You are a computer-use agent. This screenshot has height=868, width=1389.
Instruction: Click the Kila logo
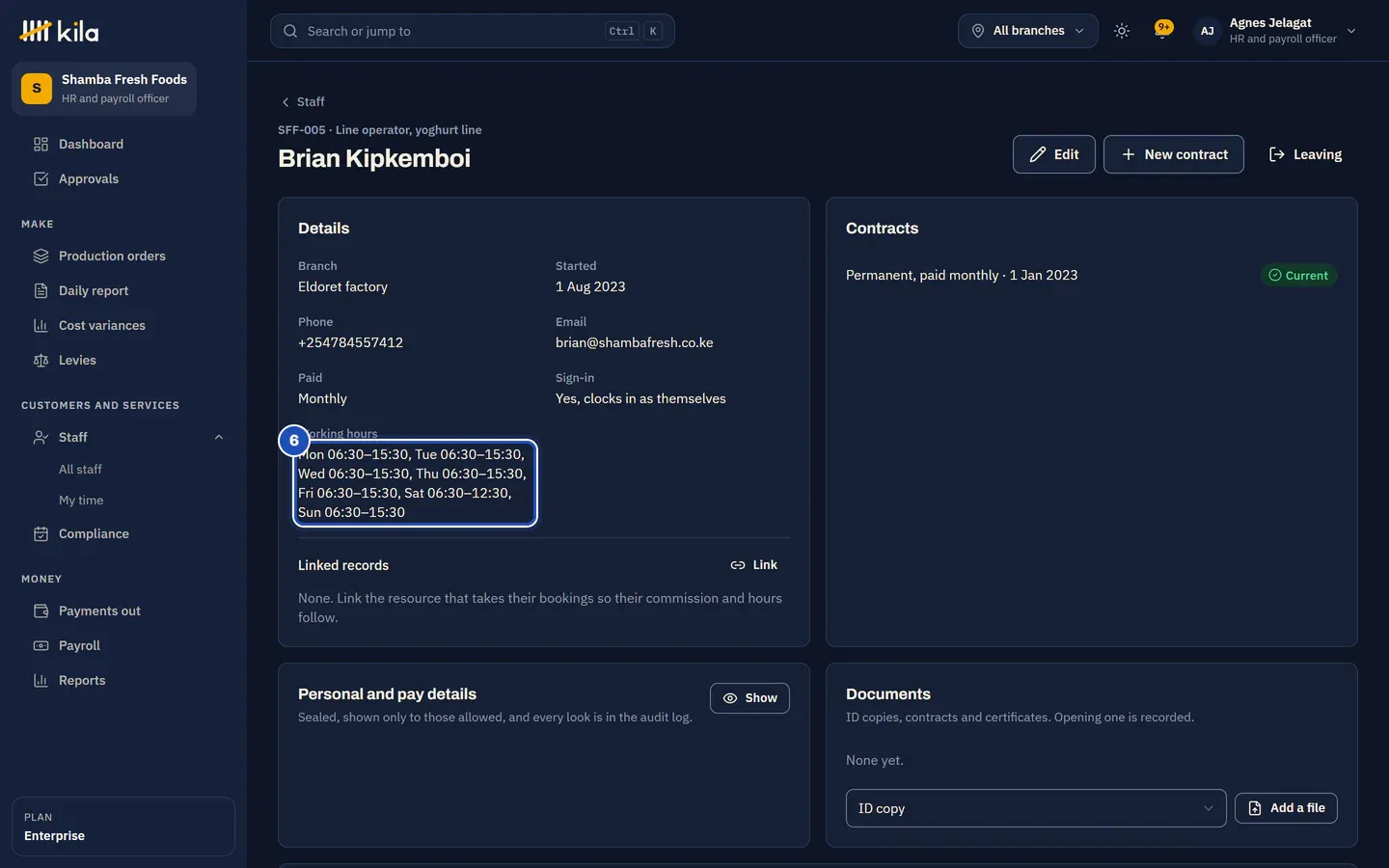click(x=59, y=31)
